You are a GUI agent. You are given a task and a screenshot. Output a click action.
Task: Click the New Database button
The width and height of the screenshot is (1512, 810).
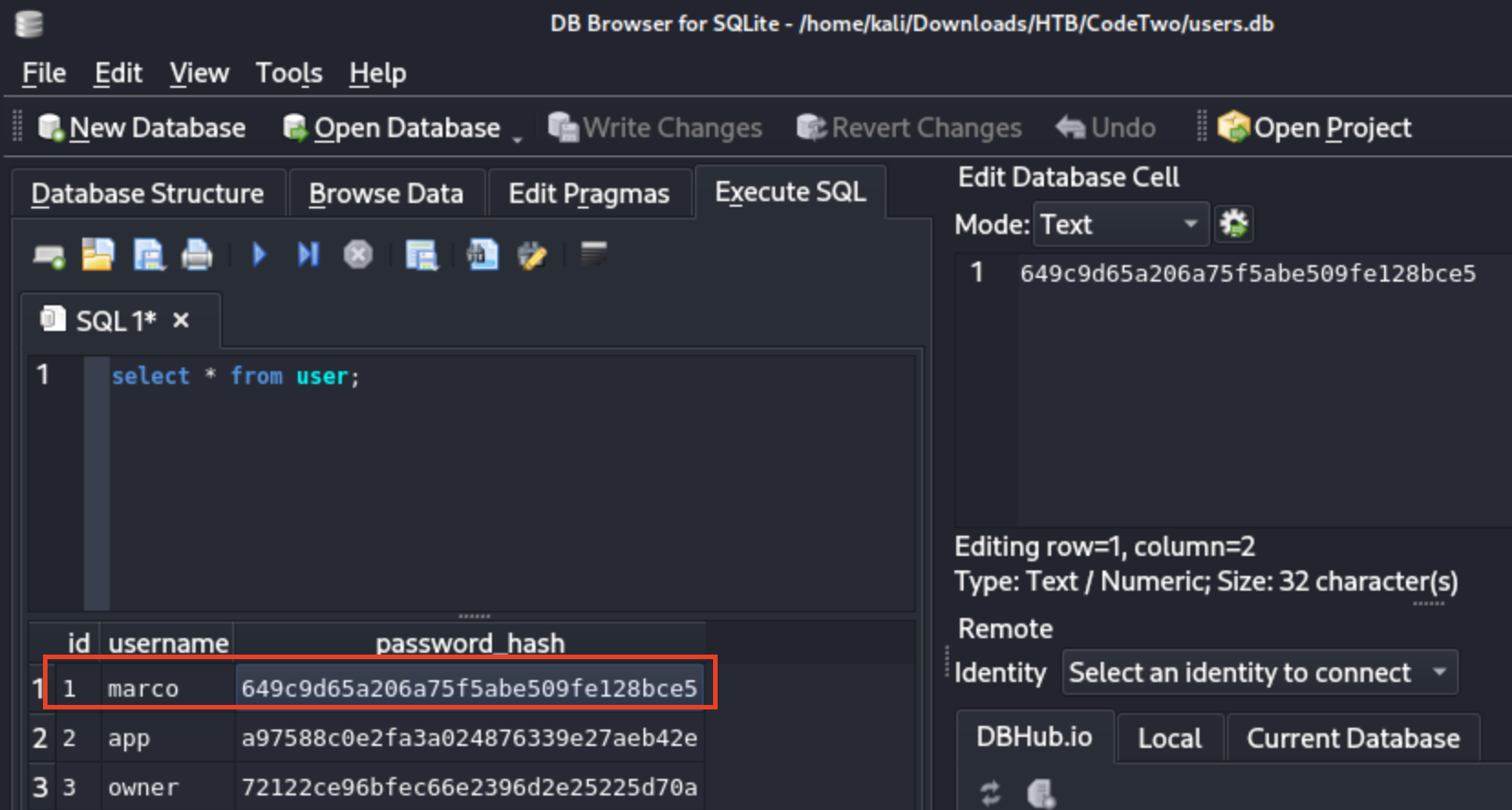tap(142, 128)
